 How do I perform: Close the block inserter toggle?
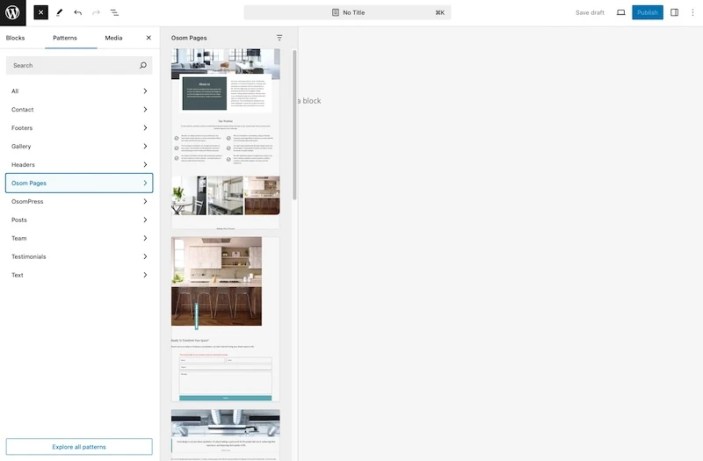40,13
